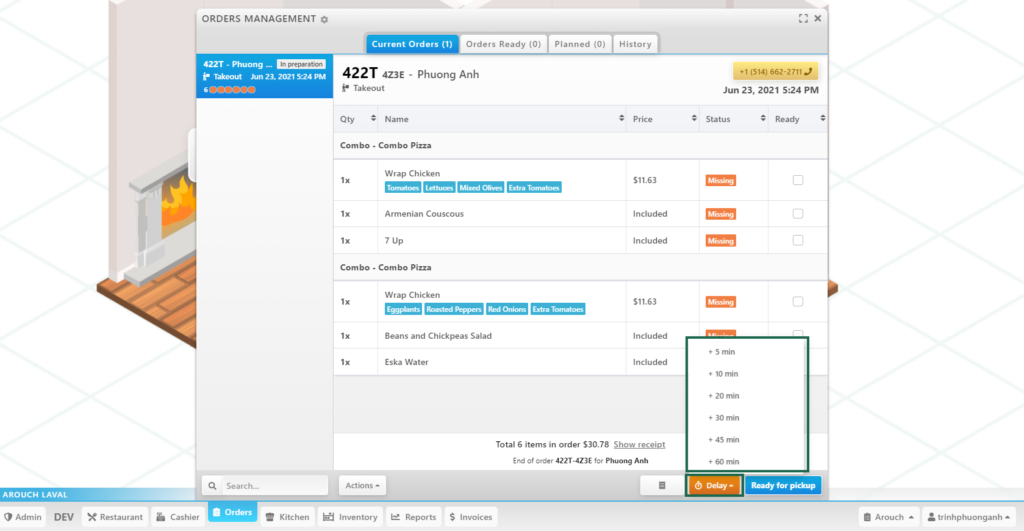Click the receipt list icon button
The image size is (1024, 531).
[x=661, y=485]
